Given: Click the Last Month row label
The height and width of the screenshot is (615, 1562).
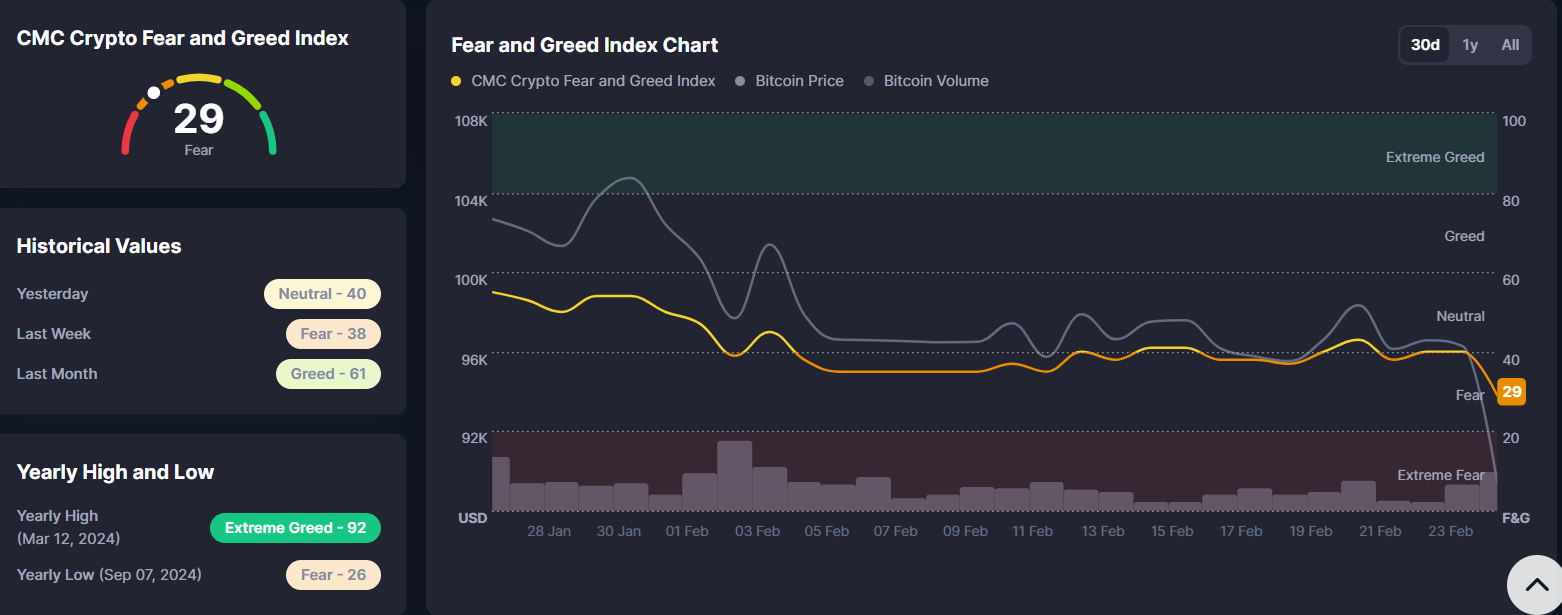Looking at the screenshot, I should click(57, 374).
